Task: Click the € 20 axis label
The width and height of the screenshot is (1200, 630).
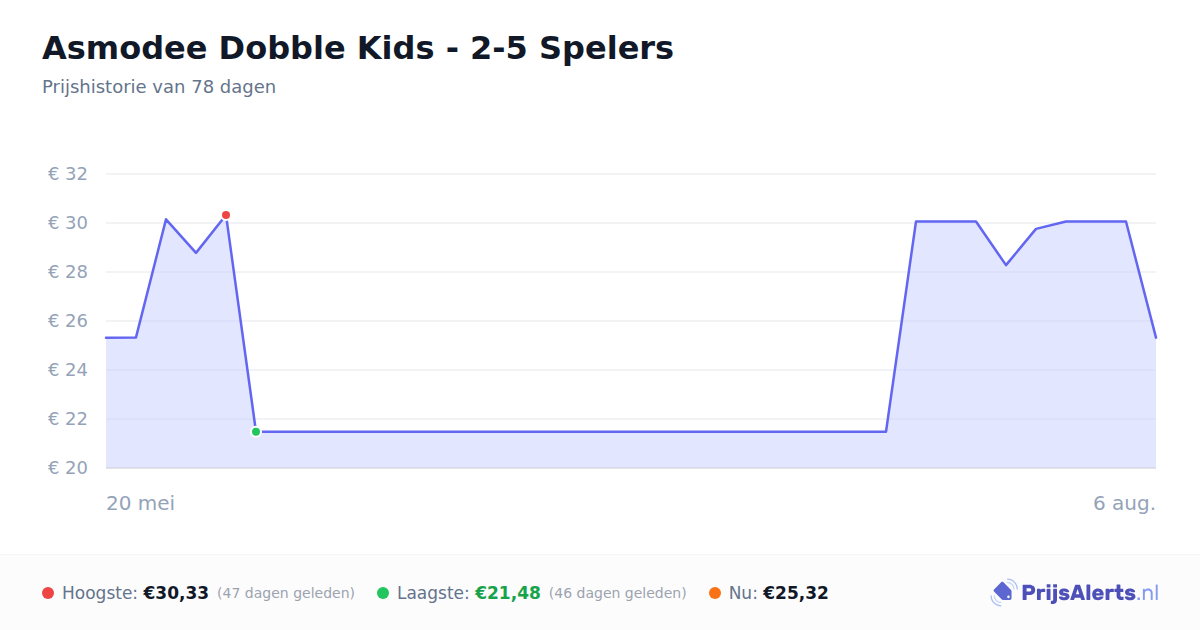Action: point(68,468)
